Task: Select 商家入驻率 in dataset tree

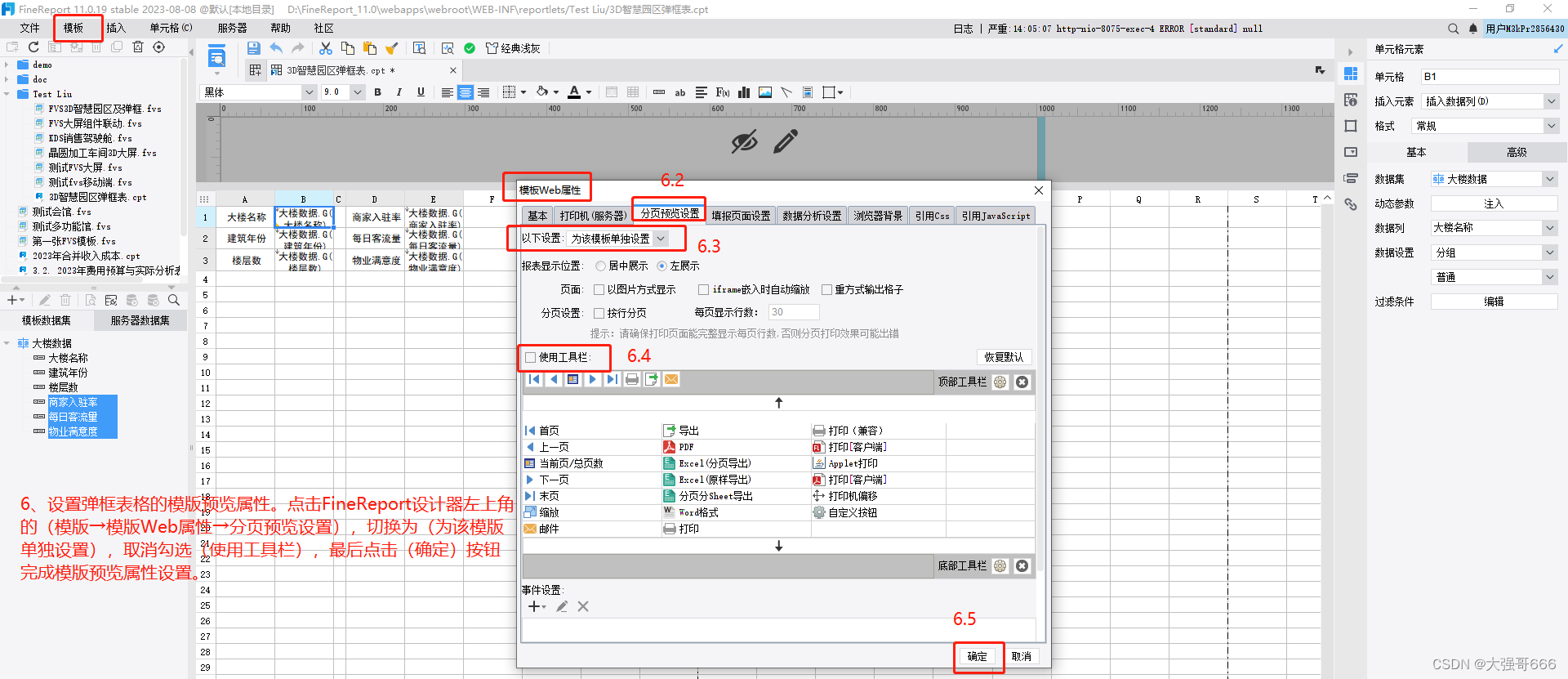Action: (x=73, y=402)
